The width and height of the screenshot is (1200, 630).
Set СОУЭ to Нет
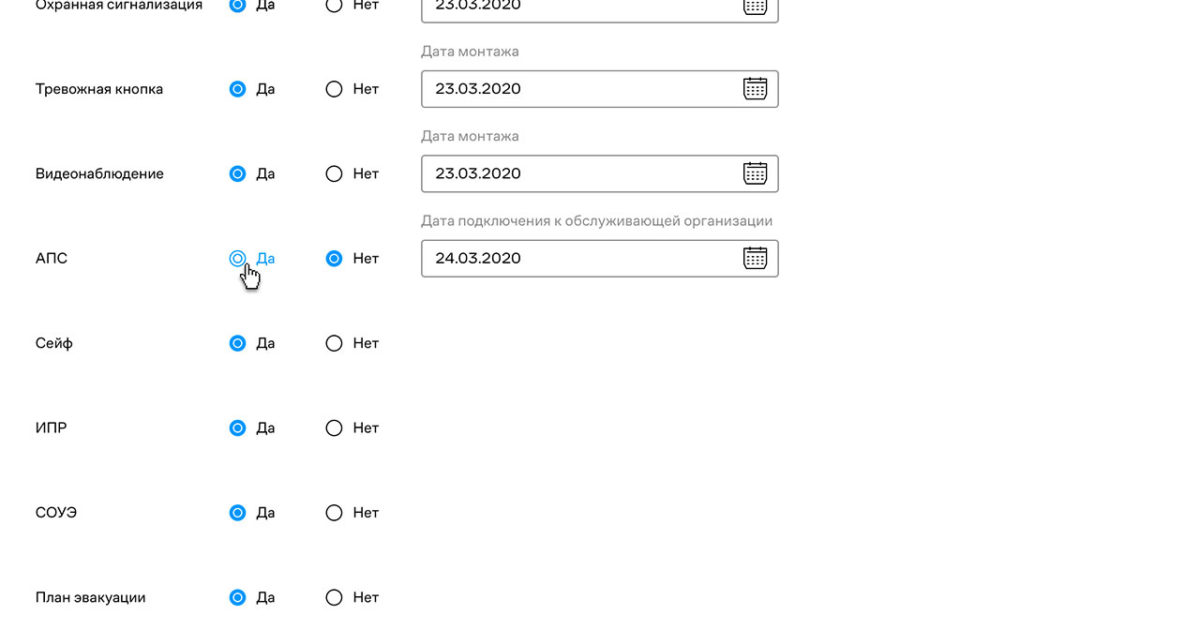pyautogui.click(x=334, y=513)
